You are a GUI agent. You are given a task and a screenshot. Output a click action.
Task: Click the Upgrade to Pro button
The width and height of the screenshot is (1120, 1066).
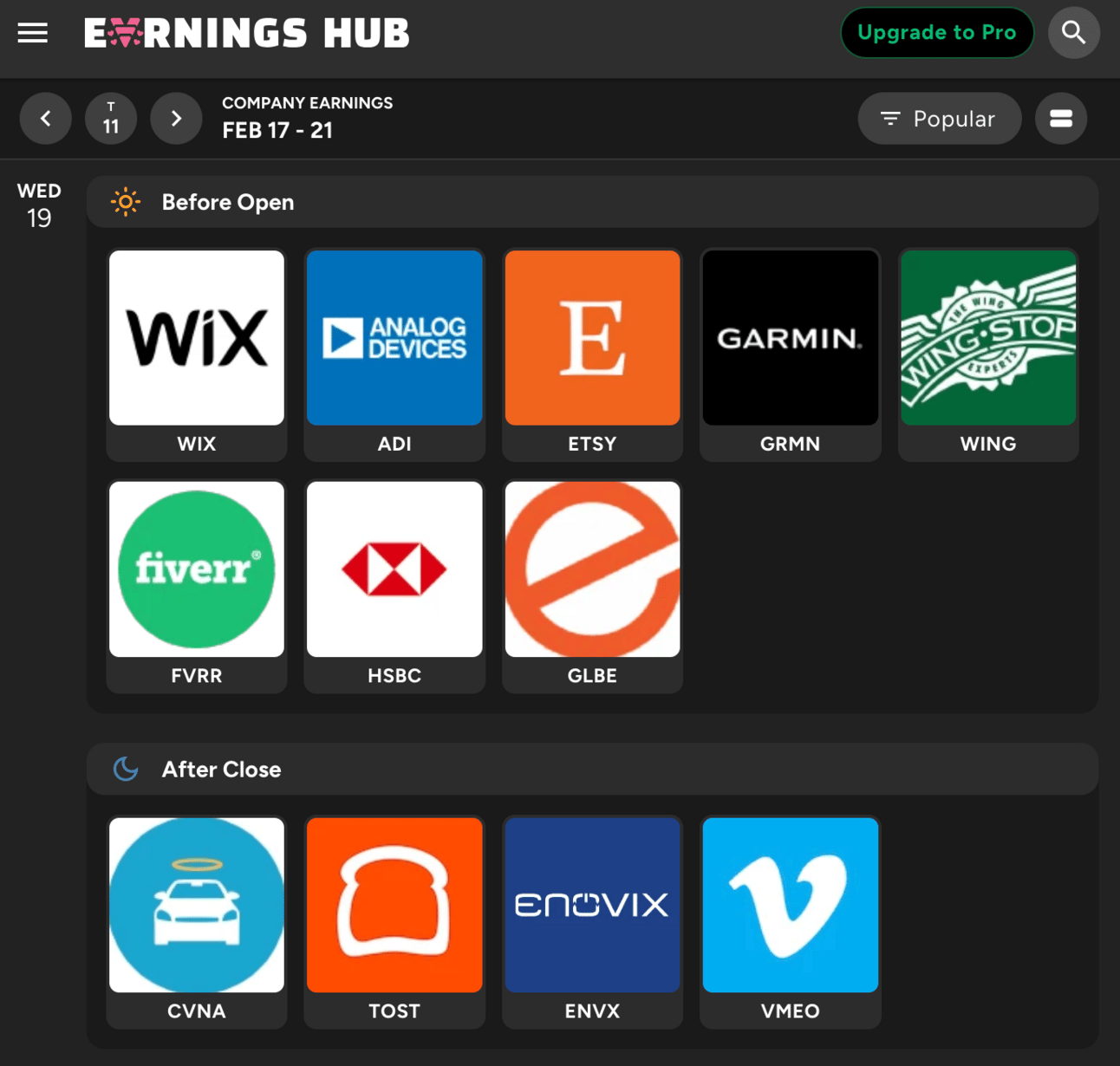pyautogui.click(x=937, y=33)
